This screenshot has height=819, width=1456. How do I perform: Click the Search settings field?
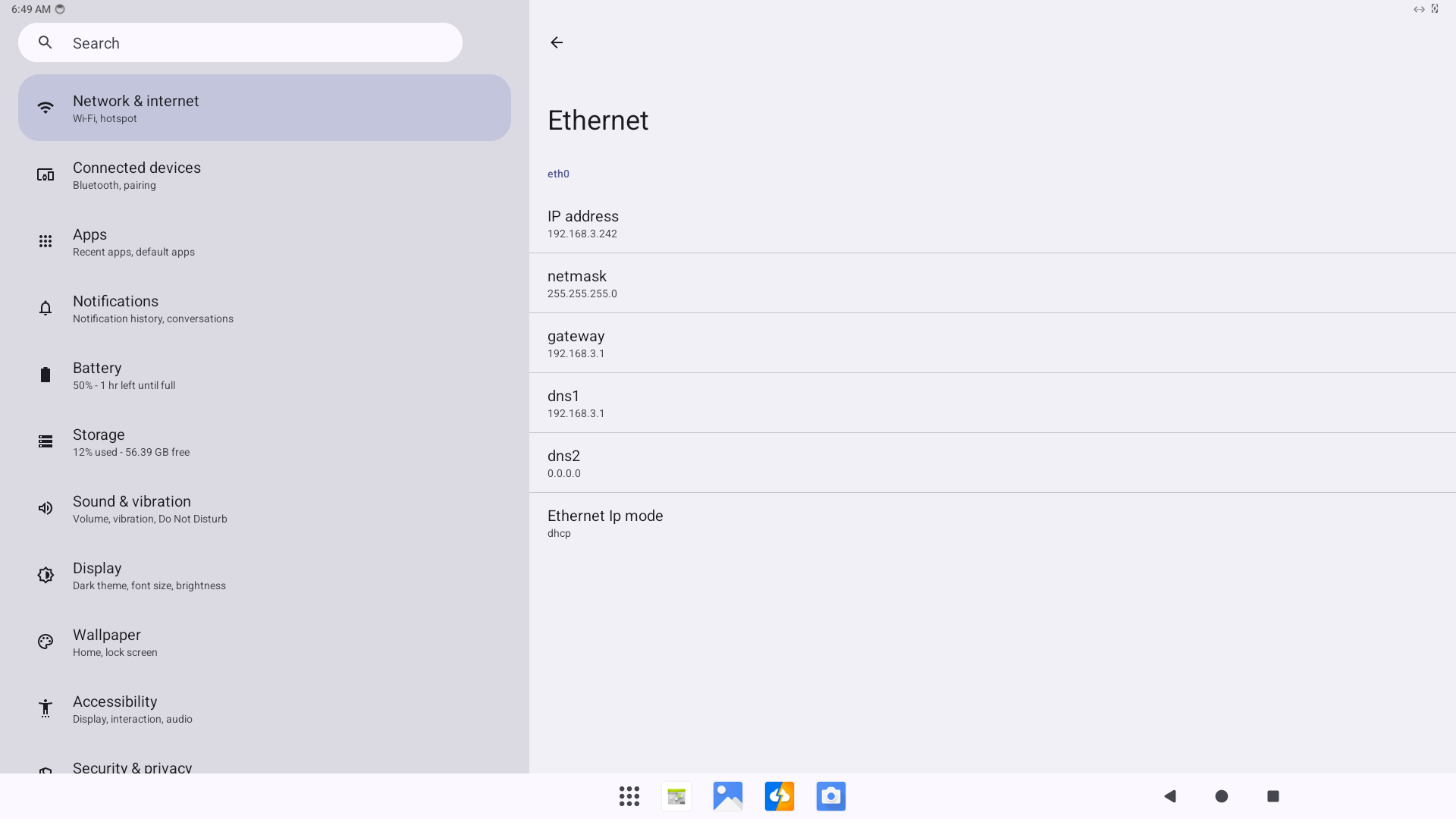(x=258, y=43)
